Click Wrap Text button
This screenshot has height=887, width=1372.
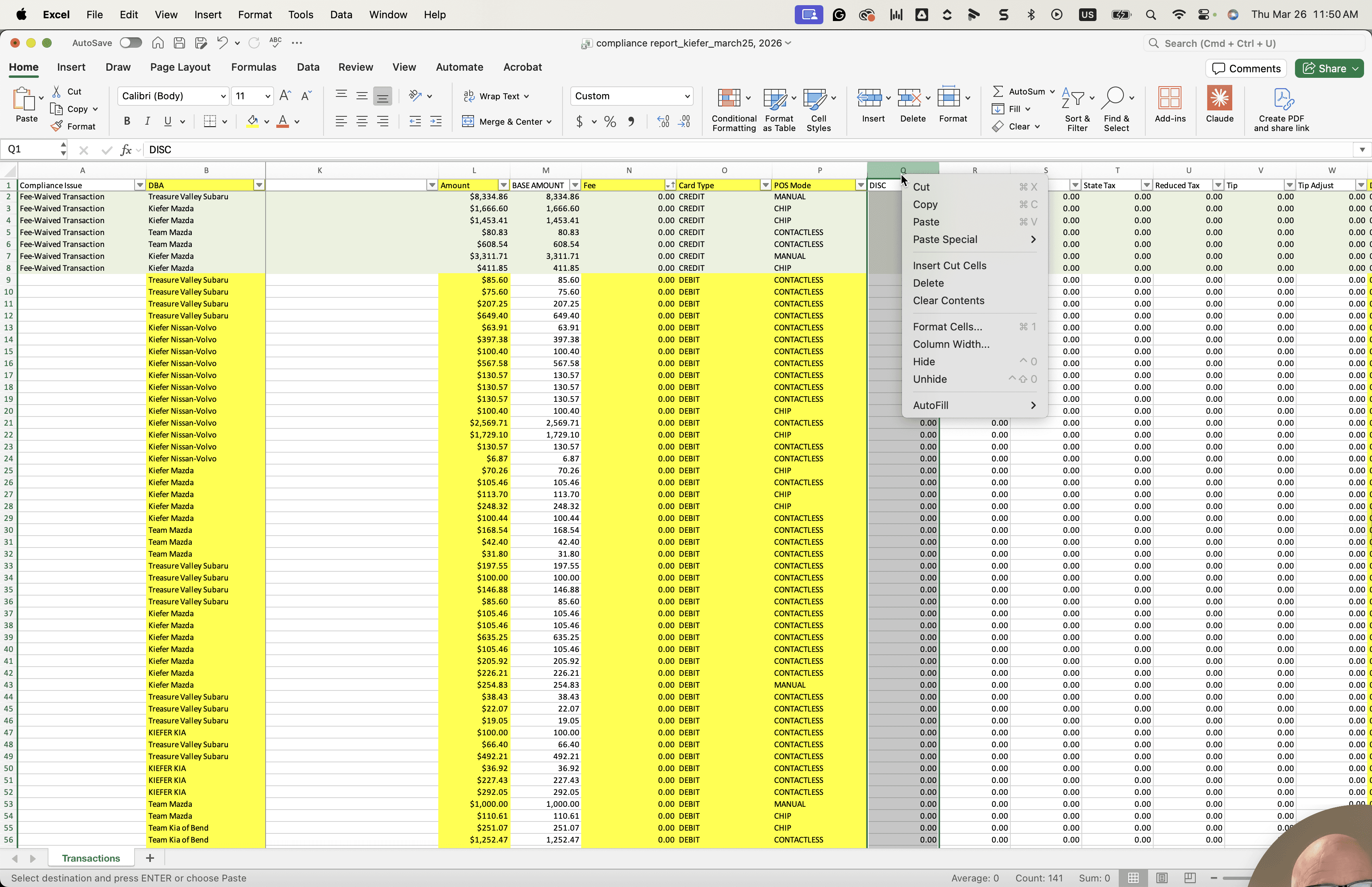[x=496, y=96]
